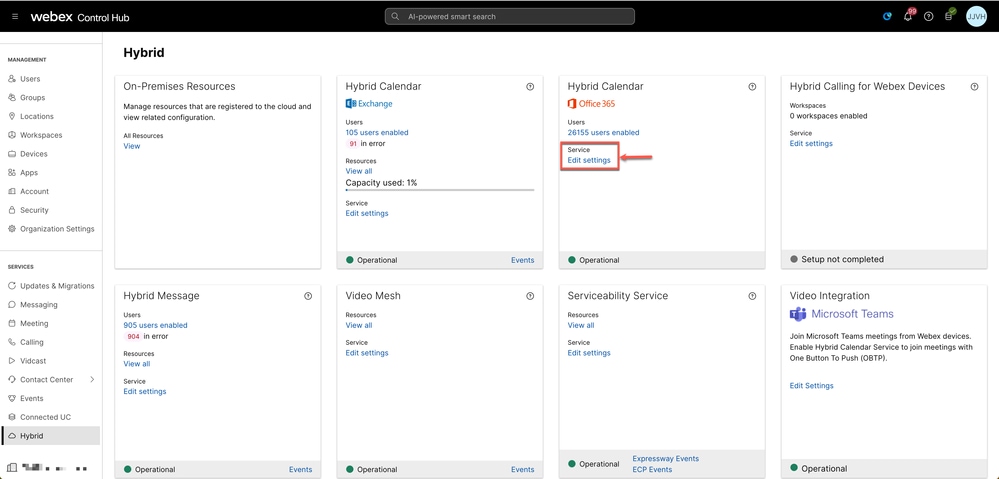Click the Updates & Migrations icon
Image resolution: width=999 pixels, height=479 pixels.
tap(12, 286)
